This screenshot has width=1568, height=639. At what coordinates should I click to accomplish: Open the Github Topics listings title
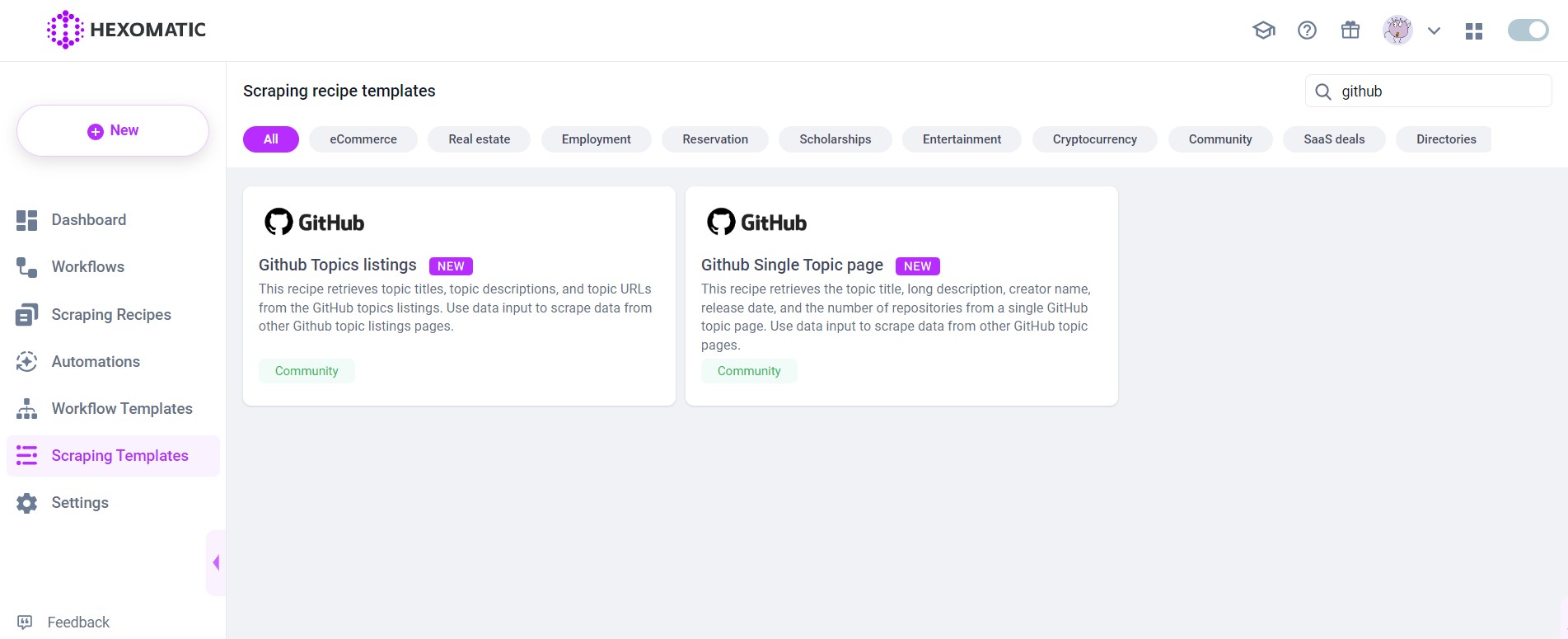click(338, 265)
